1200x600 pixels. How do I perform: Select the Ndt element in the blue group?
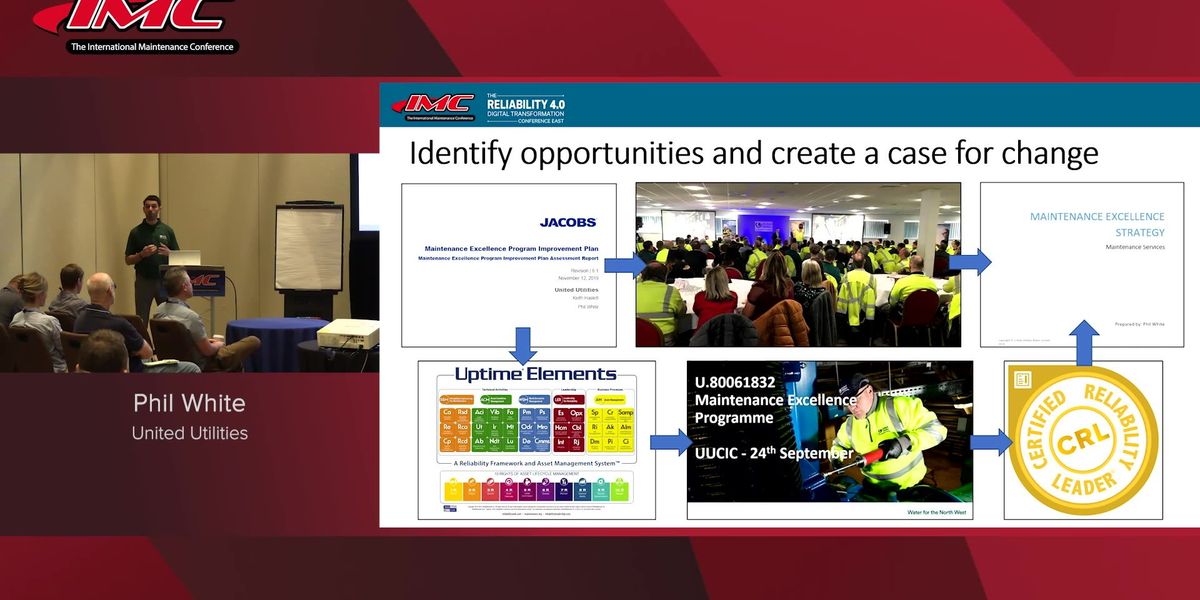[493, 441]
